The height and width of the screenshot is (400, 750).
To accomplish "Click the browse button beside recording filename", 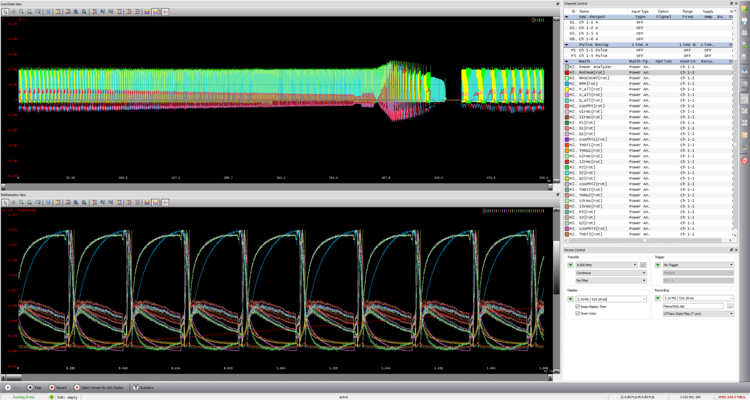I will 730,306.
